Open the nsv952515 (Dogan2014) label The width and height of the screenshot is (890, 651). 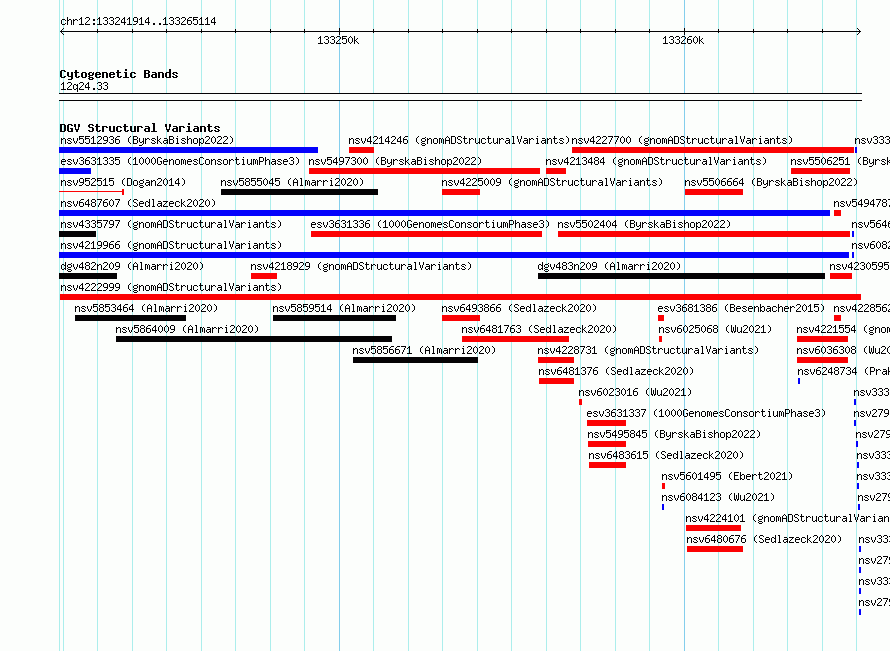tap(123, 182)
